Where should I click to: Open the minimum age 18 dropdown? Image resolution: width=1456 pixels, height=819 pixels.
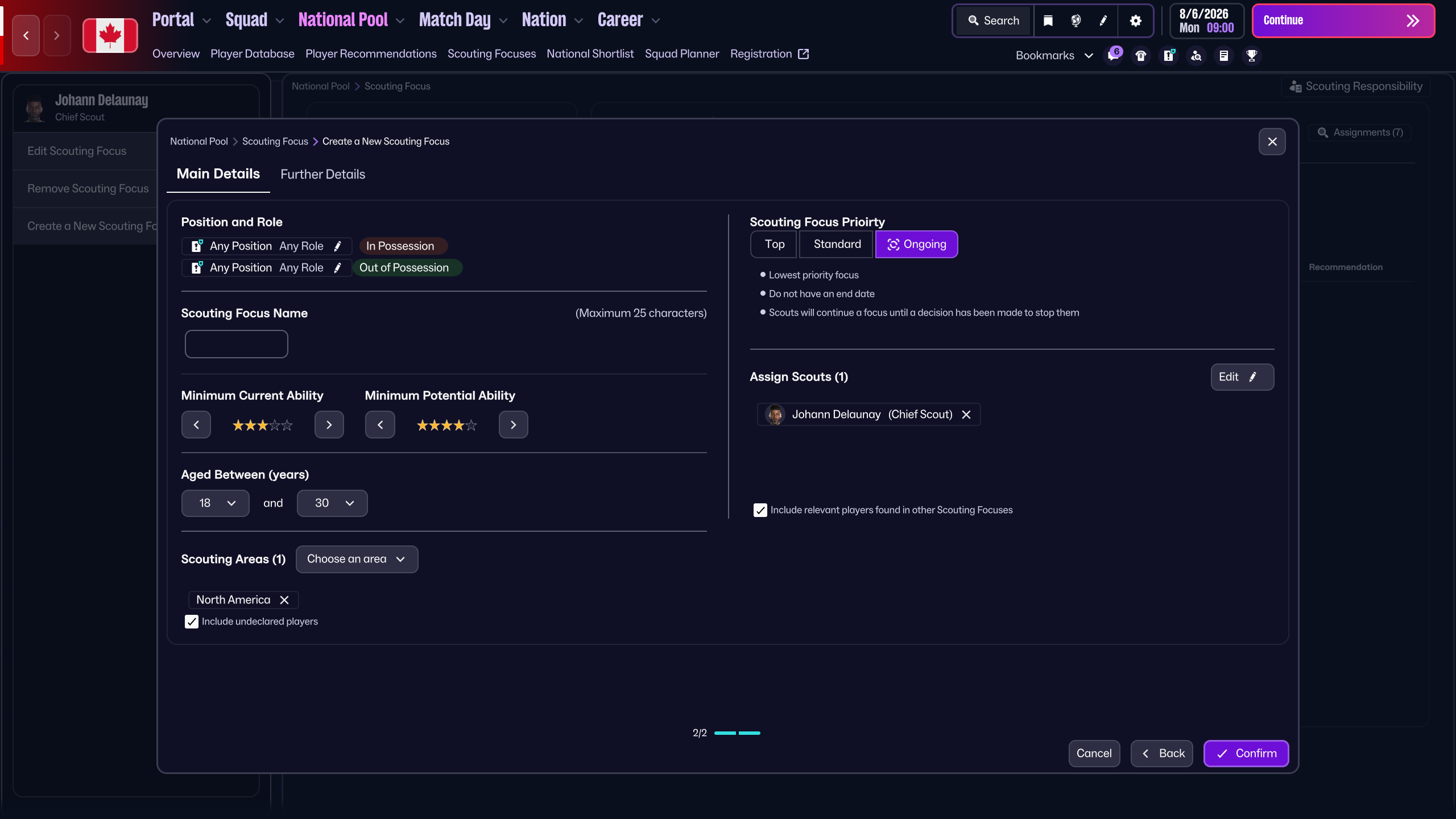(215, 503)
